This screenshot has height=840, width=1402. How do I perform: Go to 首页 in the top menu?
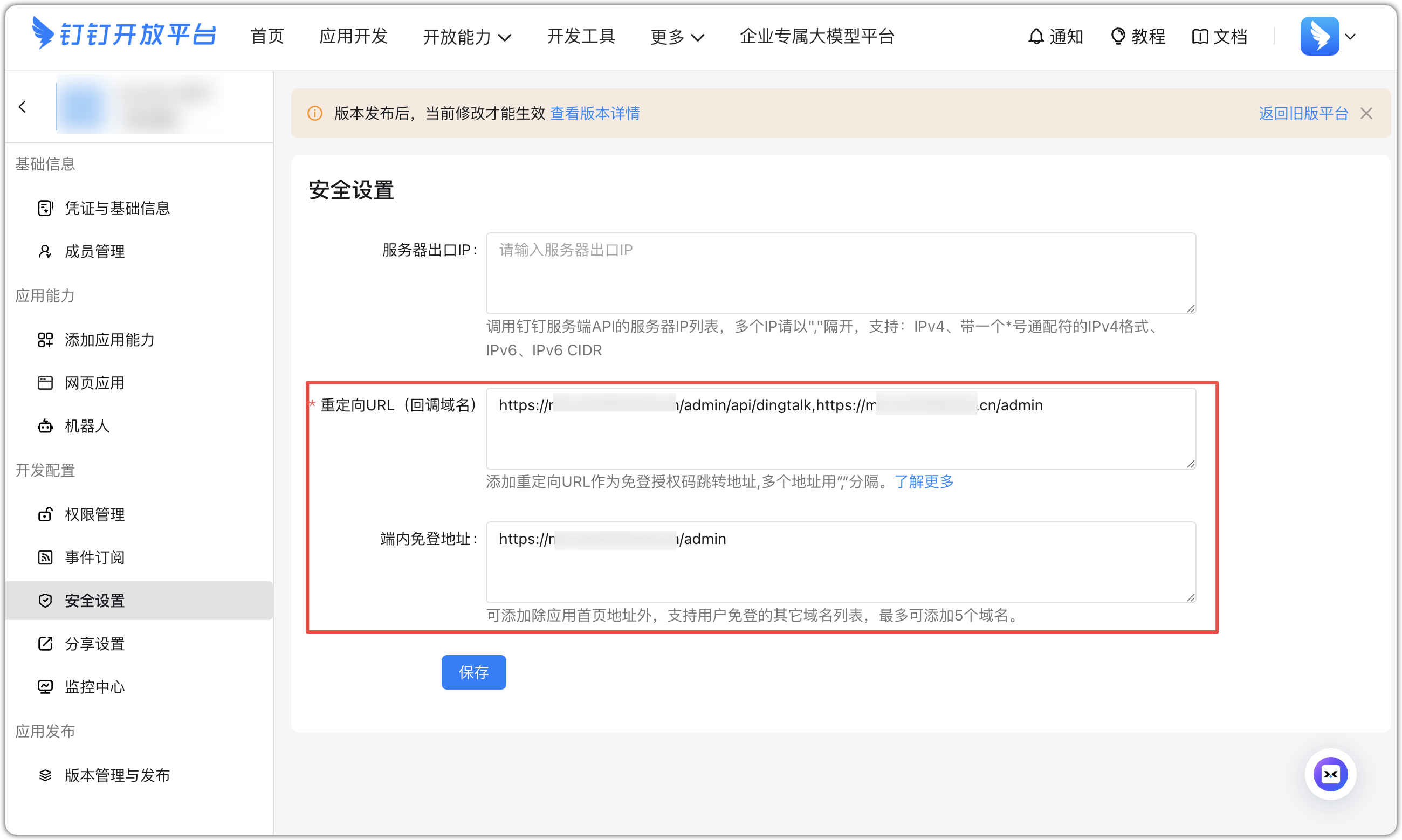pyautogui.click(x=266, y=36)
